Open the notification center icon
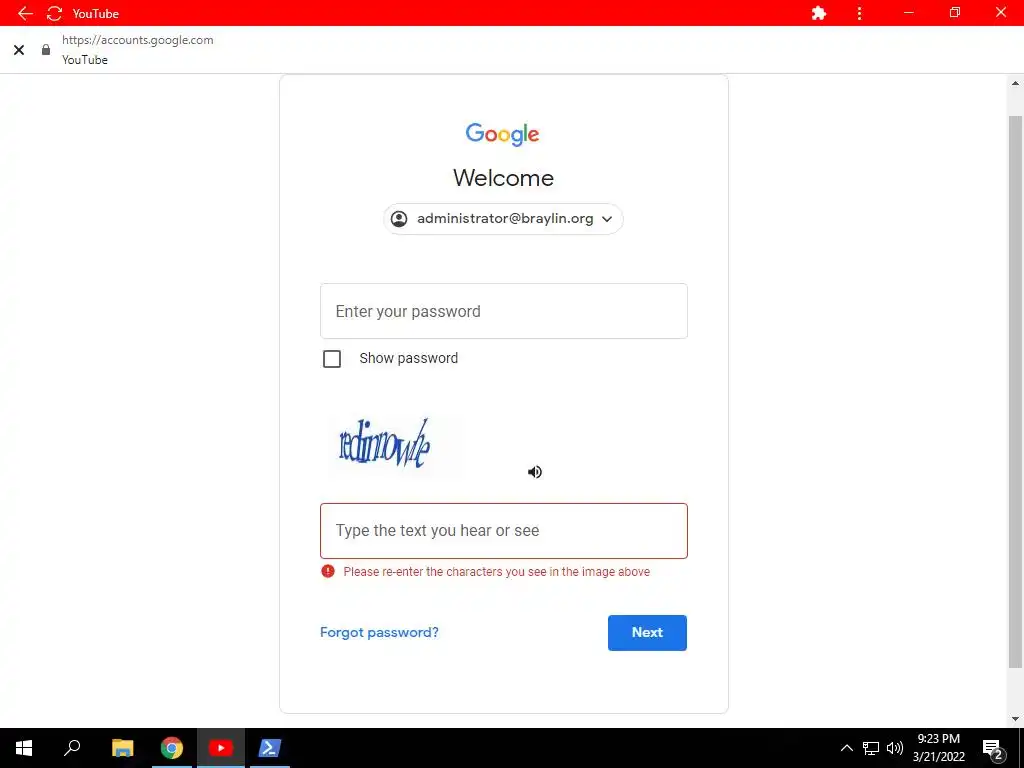 point(993,748)
